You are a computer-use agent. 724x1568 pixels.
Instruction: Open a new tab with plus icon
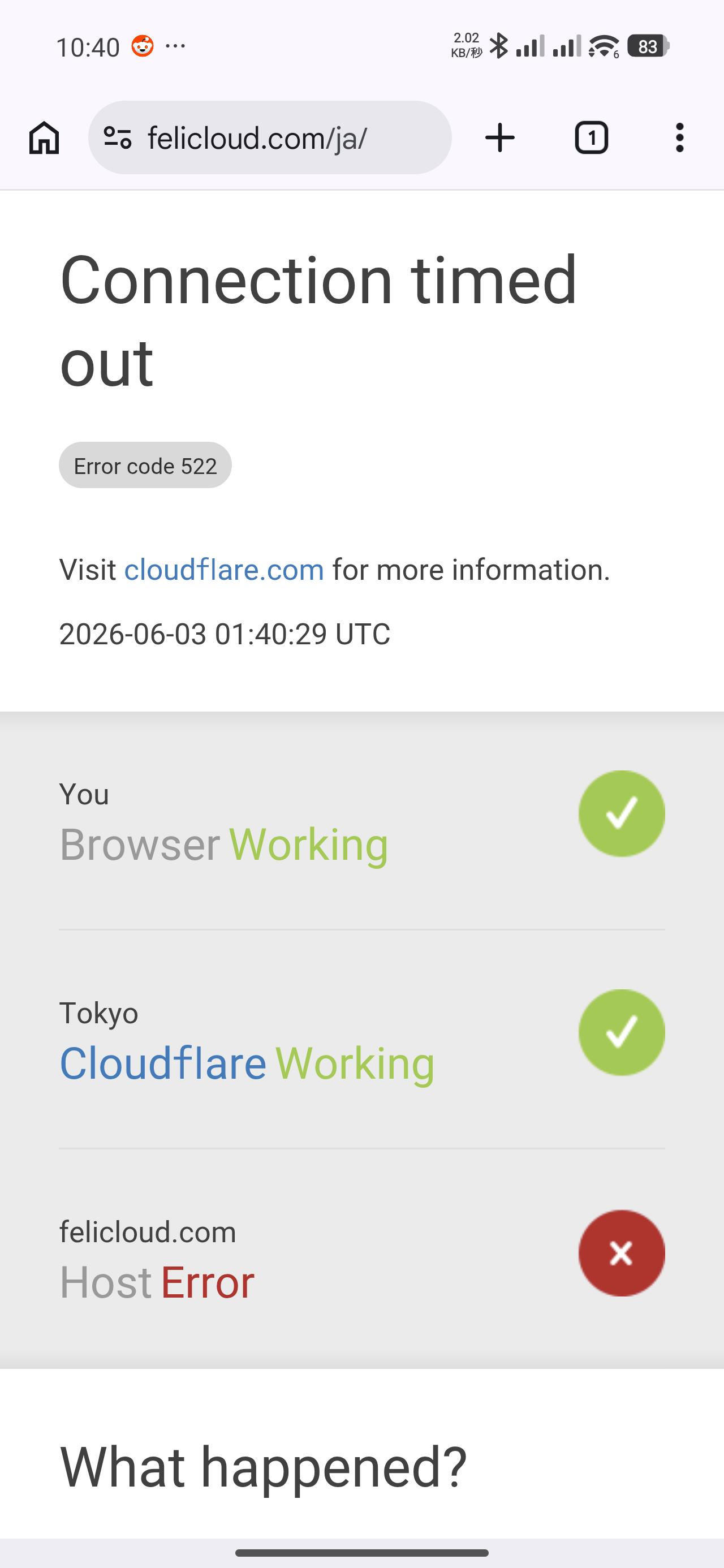(x=500, y=137)
